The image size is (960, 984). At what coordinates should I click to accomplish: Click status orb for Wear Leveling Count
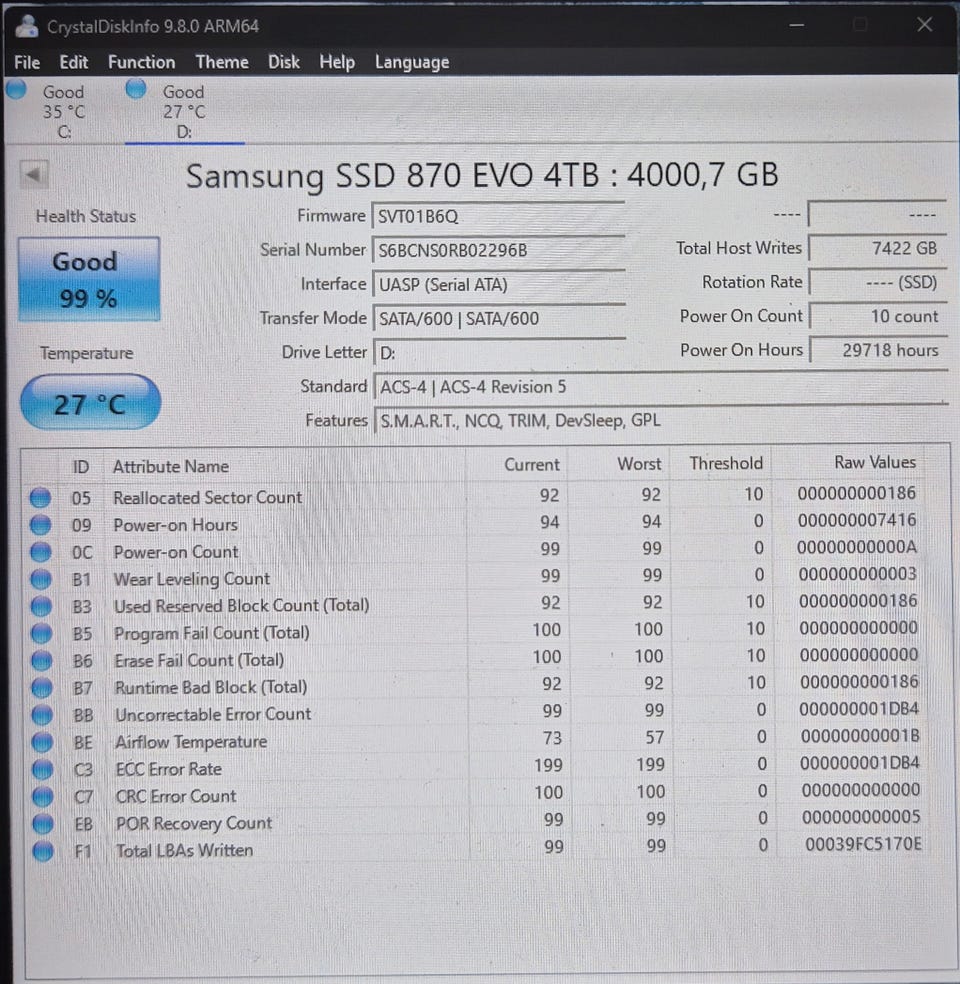[x=41, y=578]
